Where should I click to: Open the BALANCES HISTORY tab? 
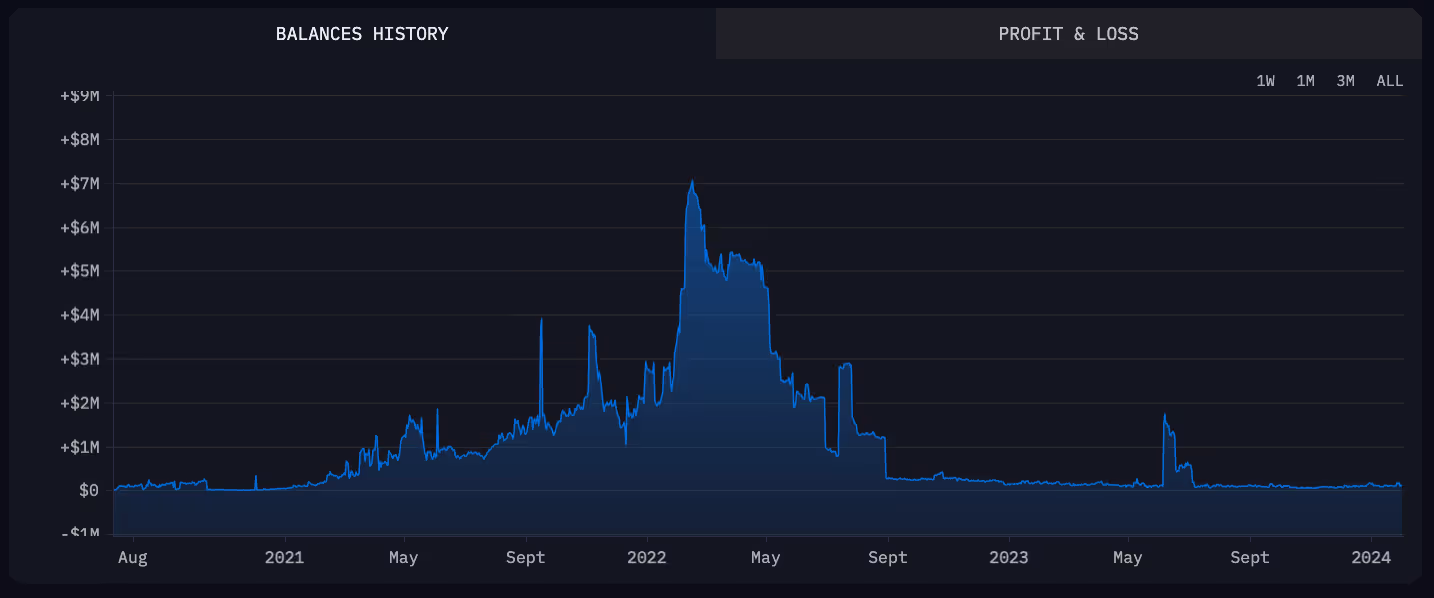click(x=362, y=33)
